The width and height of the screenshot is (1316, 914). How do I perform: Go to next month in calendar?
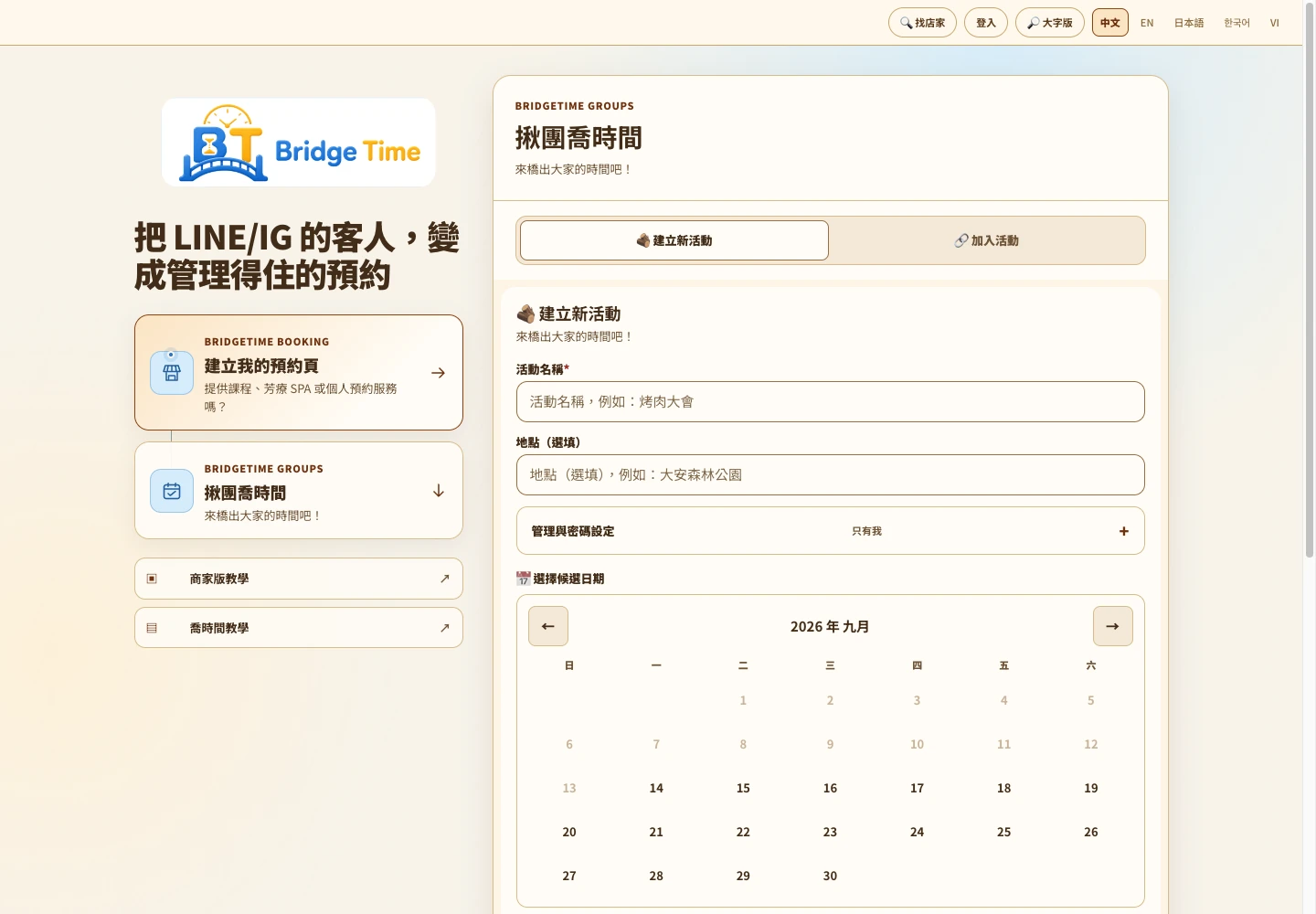coord(1113,626)
